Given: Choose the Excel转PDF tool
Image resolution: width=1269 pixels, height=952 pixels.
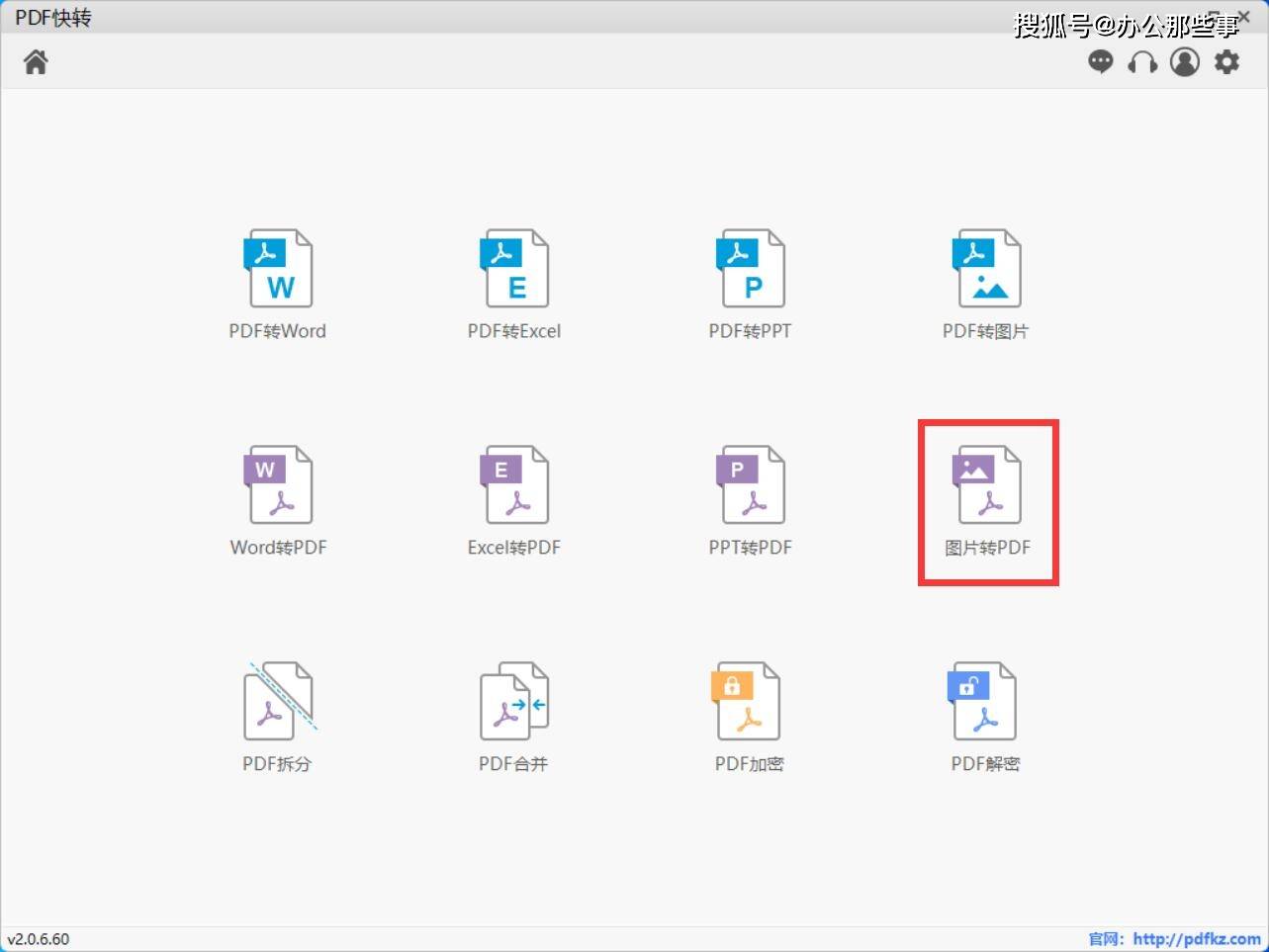Looking at the screenshot, I should click(x=514, y=502).
